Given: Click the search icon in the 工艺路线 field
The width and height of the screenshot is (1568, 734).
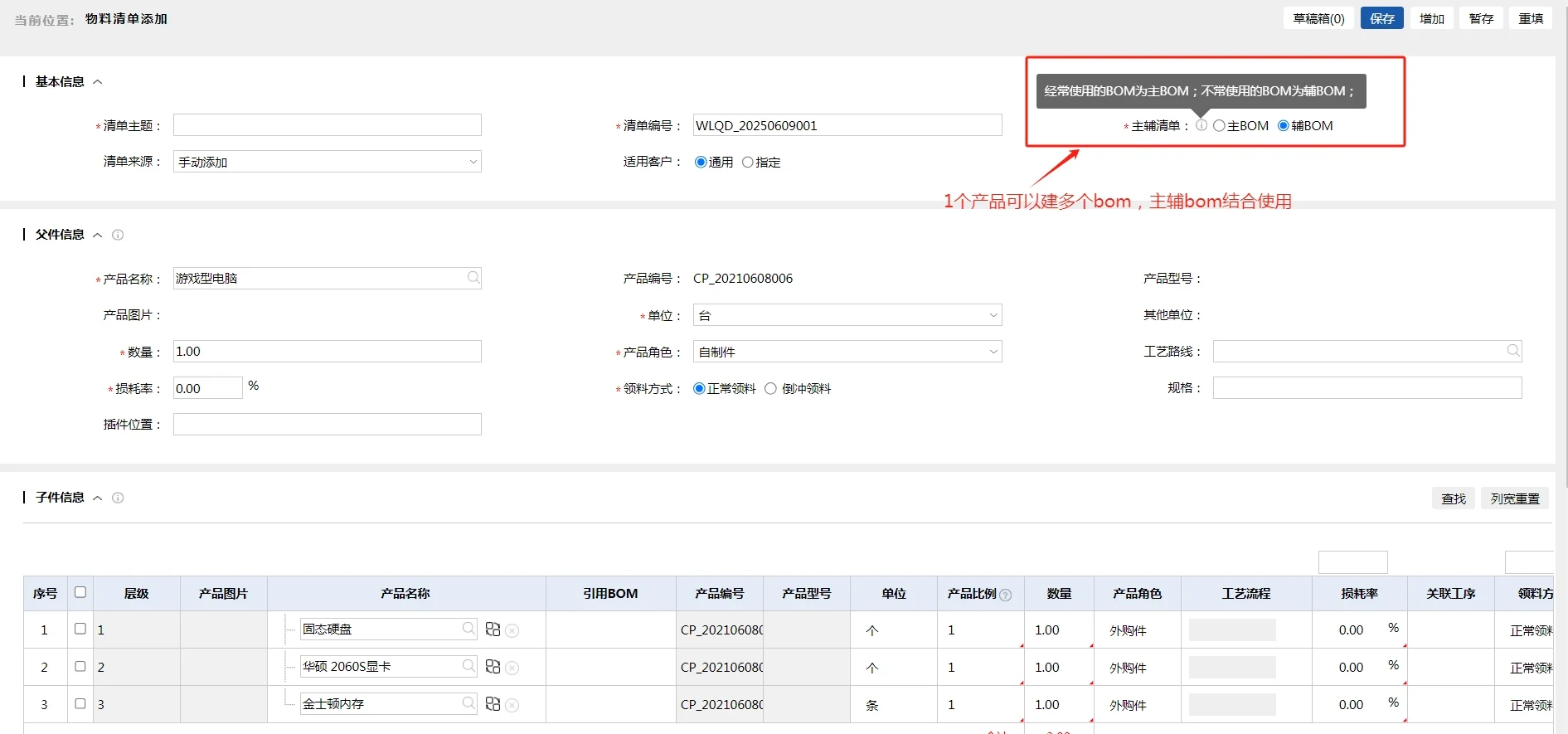Looking at the screenshot, I should click(1513, 351).
